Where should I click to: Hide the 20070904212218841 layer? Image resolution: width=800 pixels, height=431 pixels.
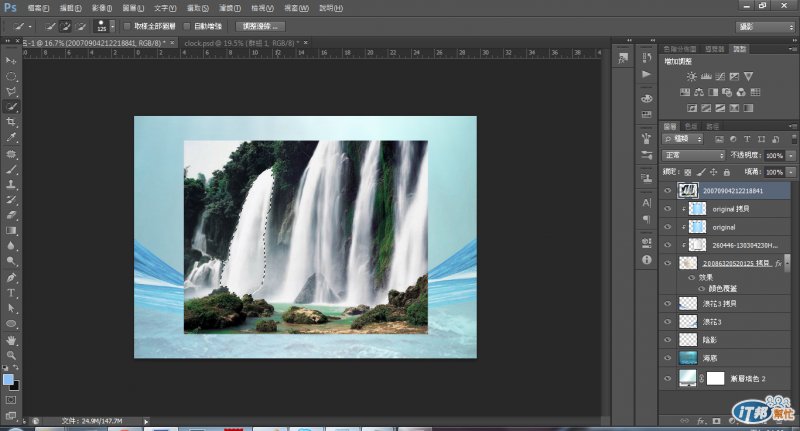pos(668,189)
